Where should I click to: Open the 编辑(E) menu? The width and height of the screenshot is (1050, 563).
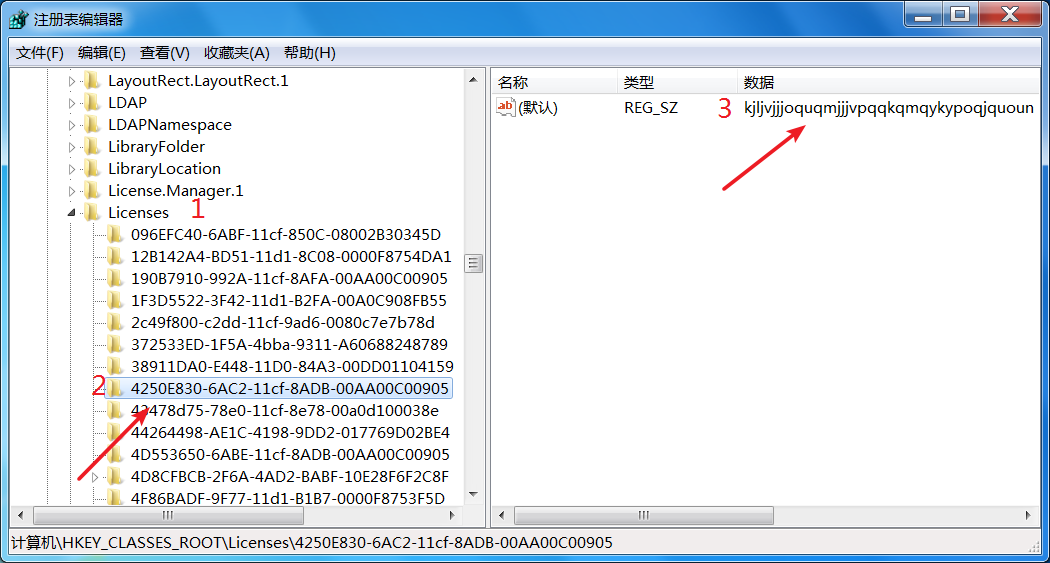coord(102,53)
